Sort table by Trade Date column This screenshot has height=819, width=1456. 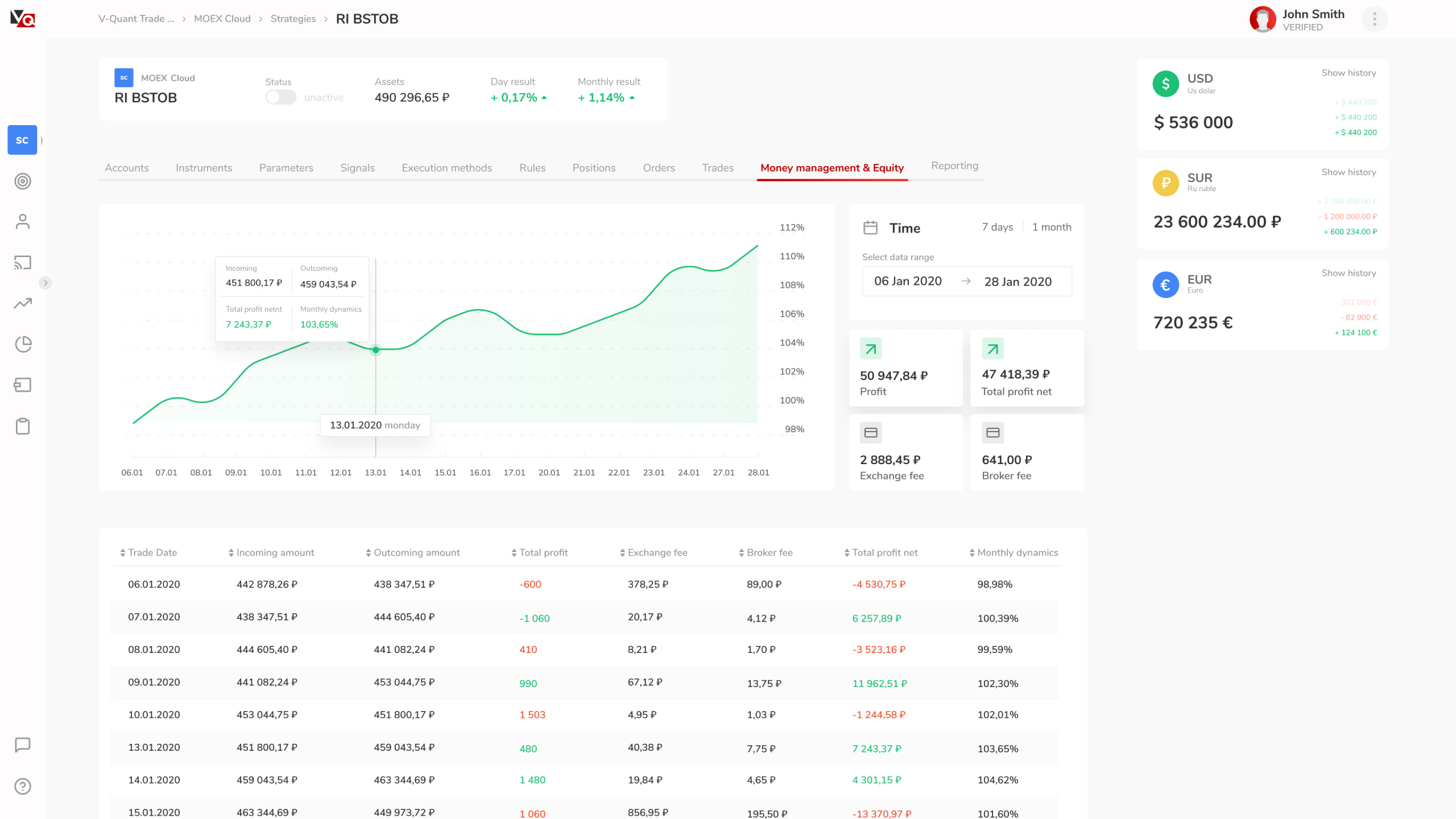click(x=148, y=552)
